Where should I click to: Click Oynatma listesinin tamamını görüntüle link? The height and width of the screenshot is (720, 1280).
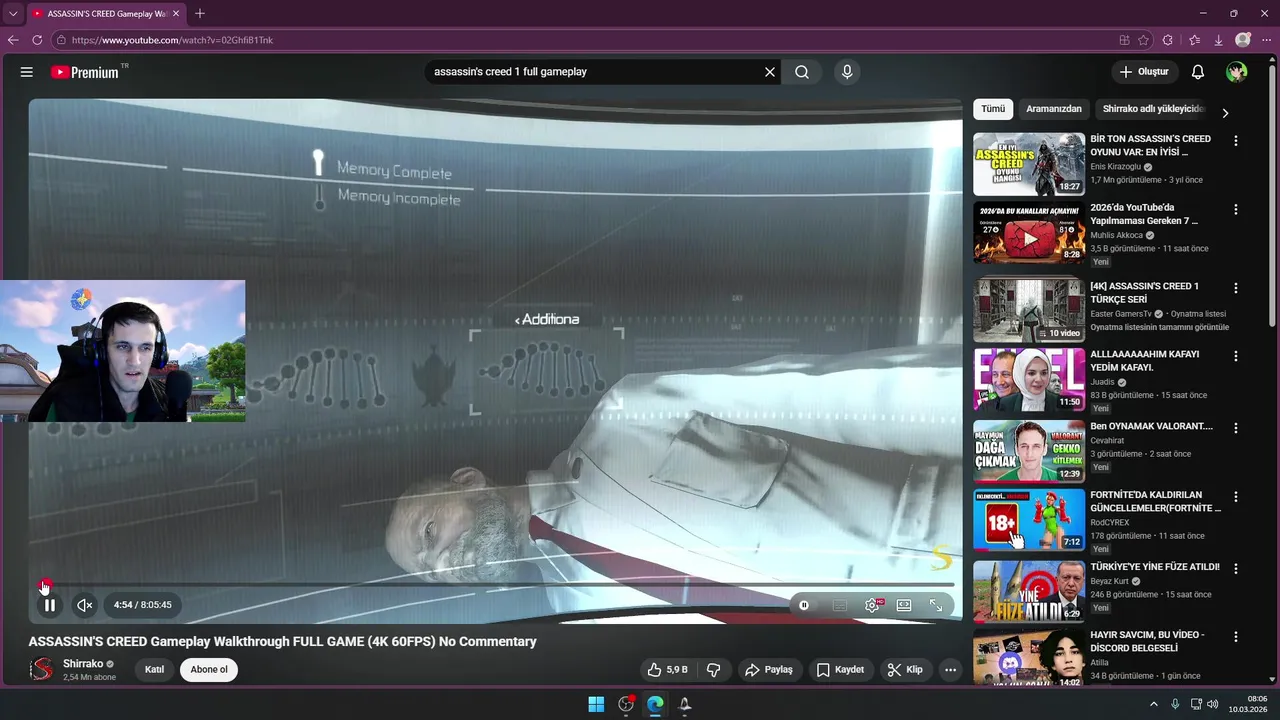tap(1160, 327)
